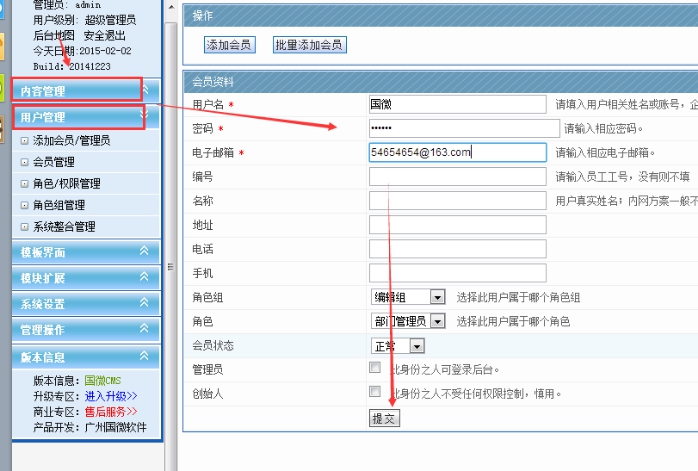Screen dimensions: 698x471
Task: Focus the 用户名 input field
Action: [x=457, y=103]
